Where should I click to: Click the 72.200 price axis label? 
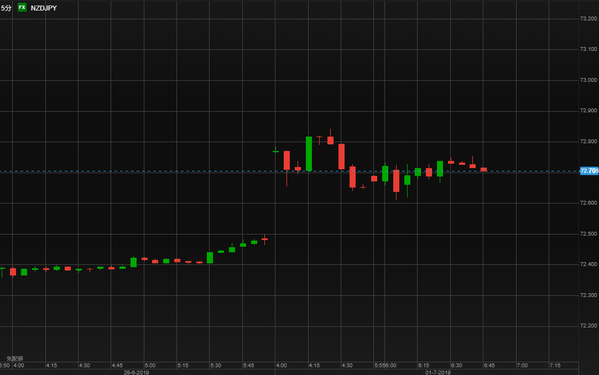click(x=588, y=326)
